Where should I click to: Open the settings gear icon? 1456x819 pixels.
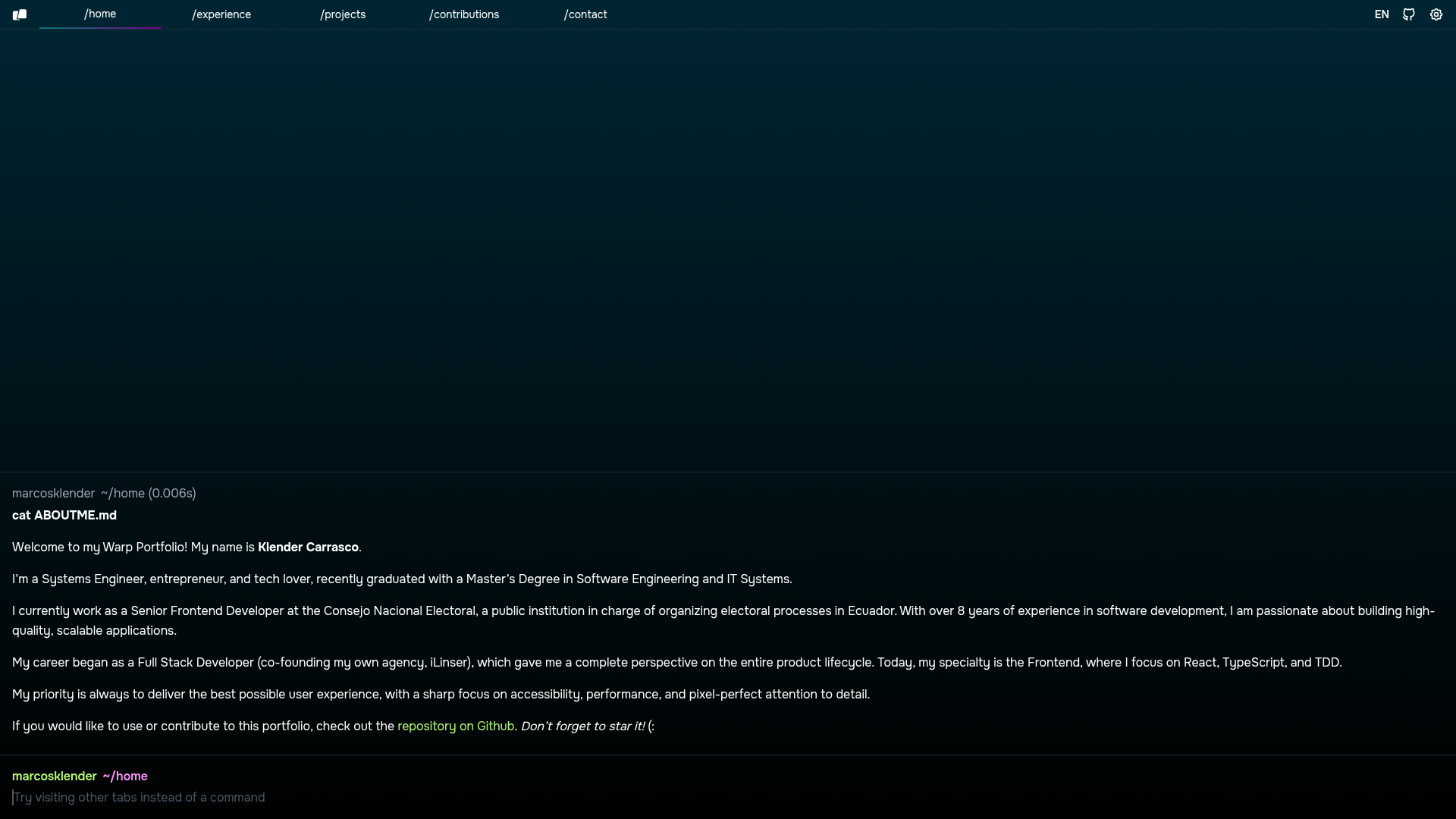(x=1436, y=14)
